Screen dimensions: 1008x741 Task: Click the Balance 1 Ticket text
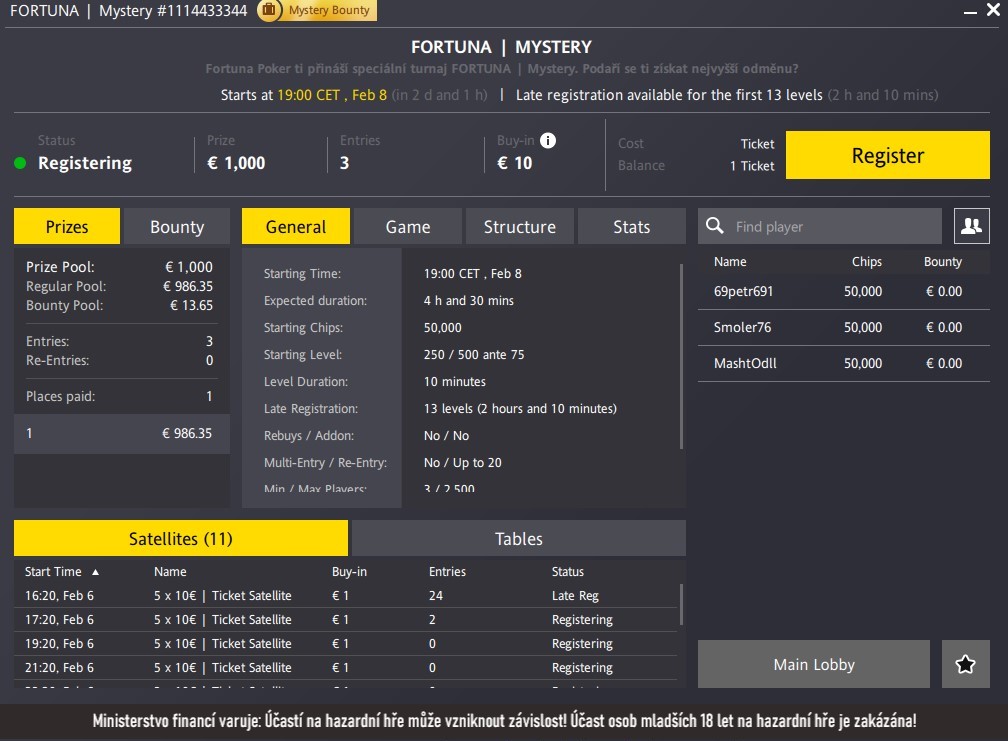pyautogui.click(x=752, y=166)
